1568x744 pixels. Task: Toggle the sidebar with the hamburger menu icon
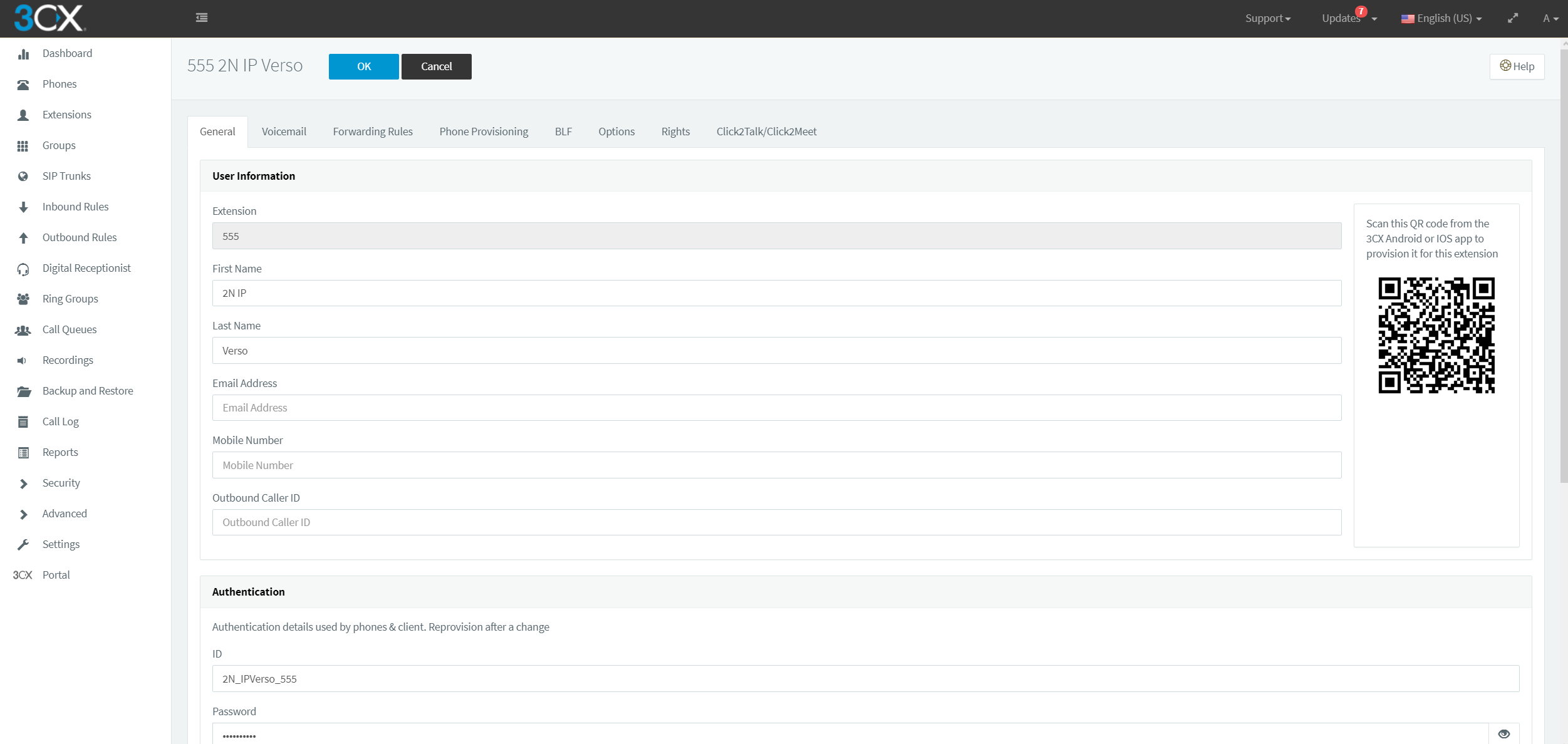tap(202, 18)
